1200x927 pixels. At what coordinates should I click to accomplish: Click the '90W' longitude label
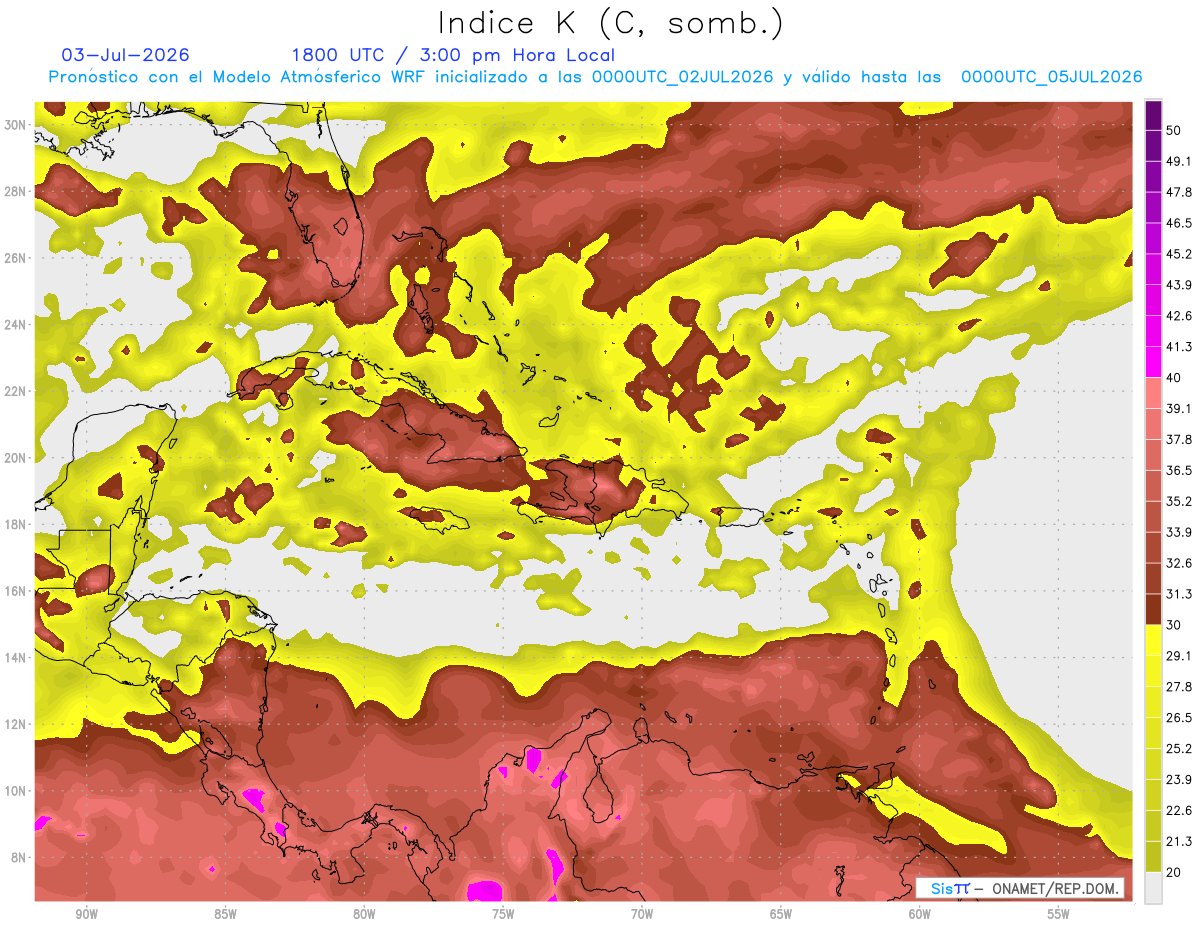click(x=86, y=915)
